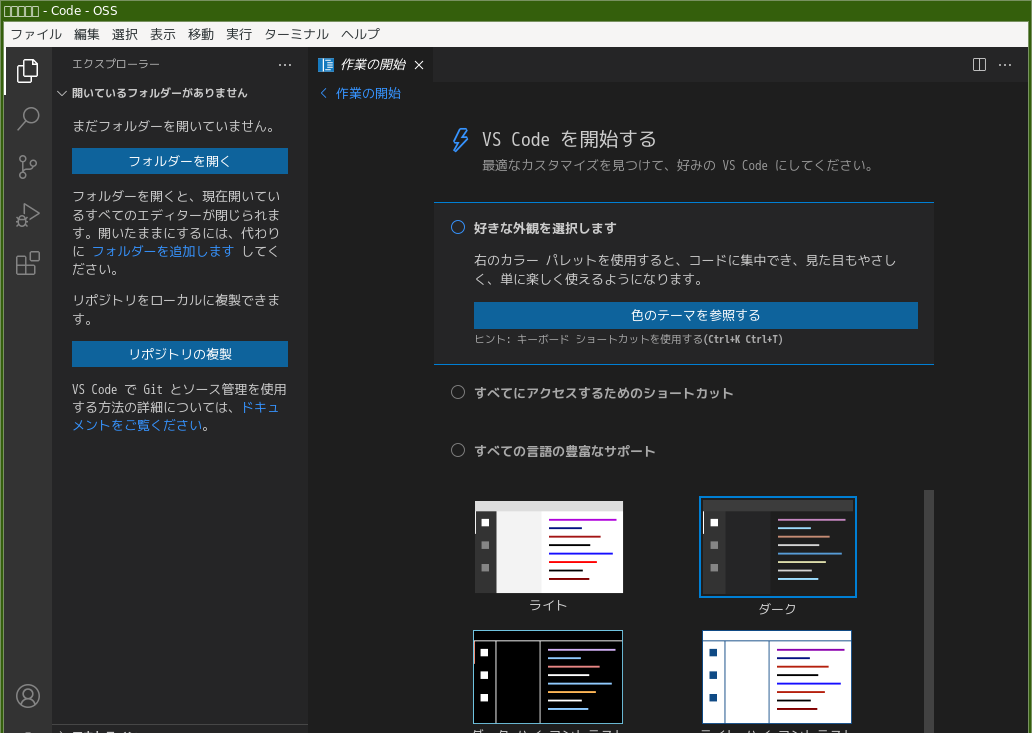
Task: Open the 表示 menu
Action: (x=163, y=34)
